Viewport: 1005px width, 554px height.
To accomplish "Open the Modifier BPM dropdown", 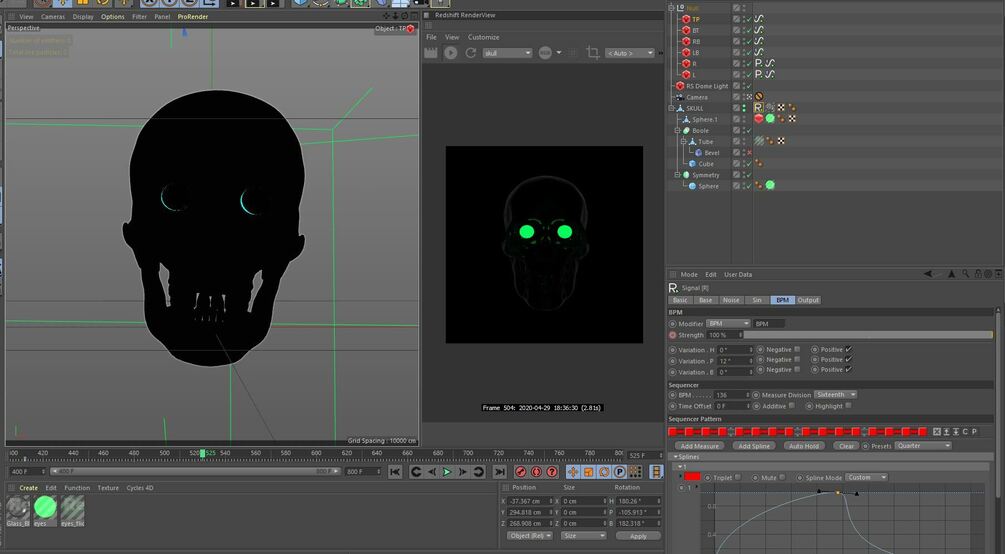I will (728, 324).
